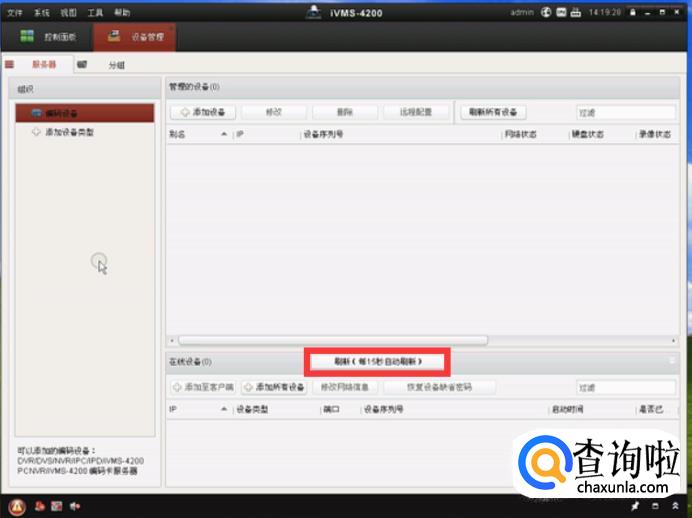Click the card icon next to globe
Viewport: 692px width, 518px height.
click(561, 12)
